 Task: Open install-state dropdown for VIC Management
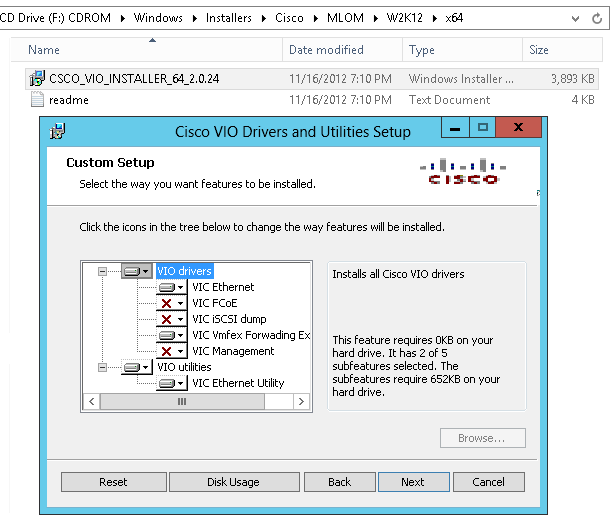pos(171,351)
